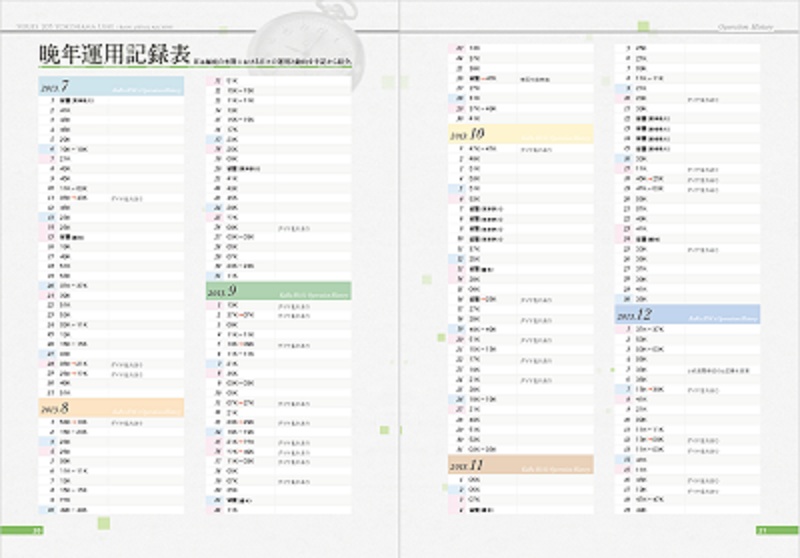This screenshot has width=800, height=558.
Task: Select the 2013.9 month header
Action: (x=279, y=291)
